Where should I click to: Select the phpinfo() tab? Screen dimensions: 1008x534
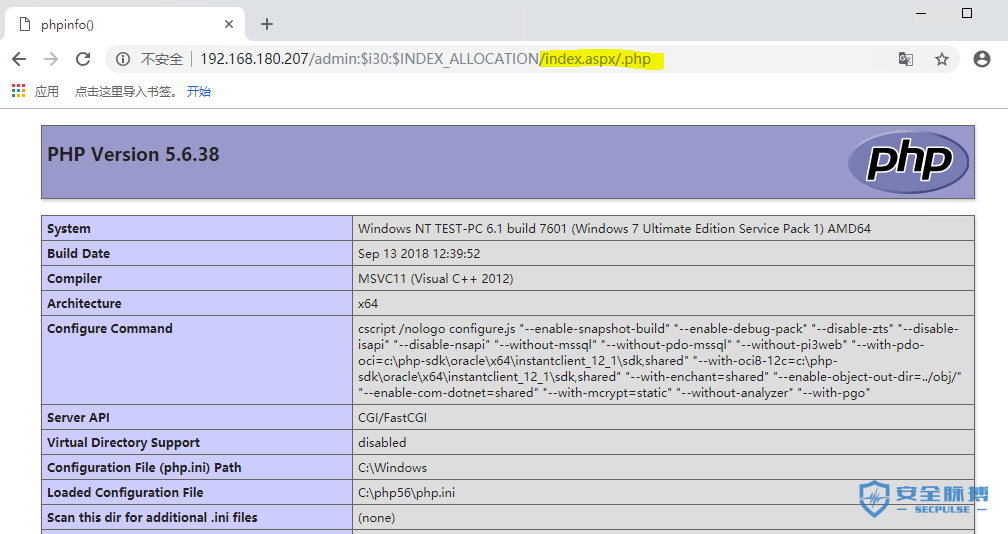tap(125, 24)
